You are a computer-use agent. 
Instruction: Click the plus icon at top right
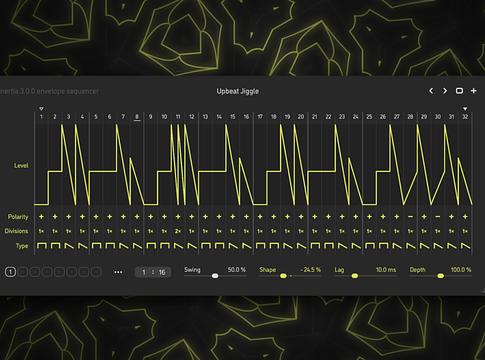pos(473,91)
